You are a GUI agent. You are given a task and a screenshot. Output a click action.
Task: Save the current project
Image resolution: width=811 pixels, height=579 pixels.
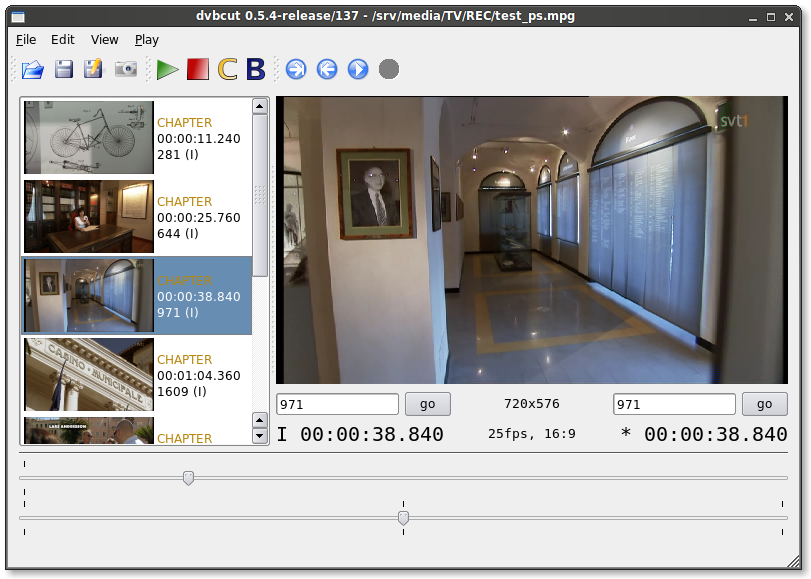(62, 69)
